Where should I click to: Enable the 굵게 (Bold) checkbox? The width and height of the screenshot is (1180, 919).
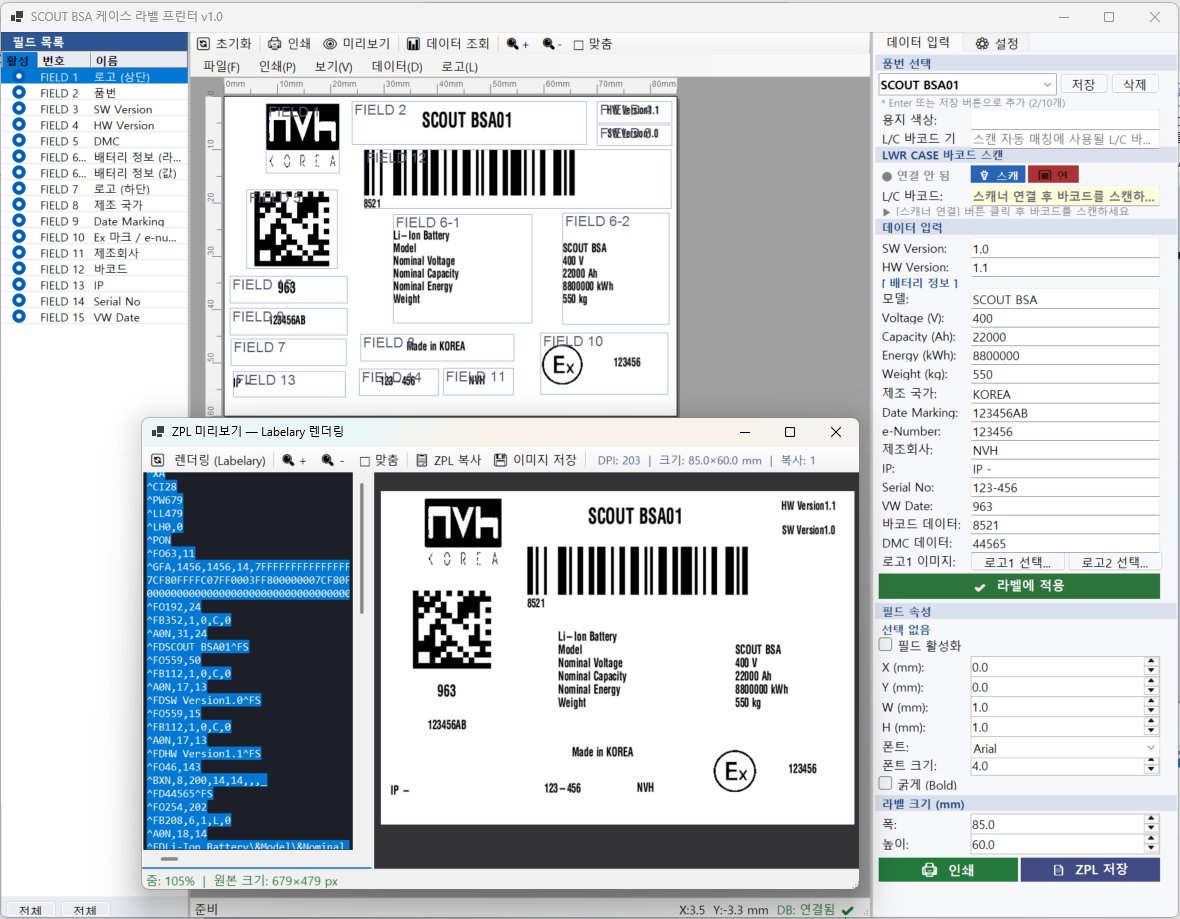pos(886,784)
